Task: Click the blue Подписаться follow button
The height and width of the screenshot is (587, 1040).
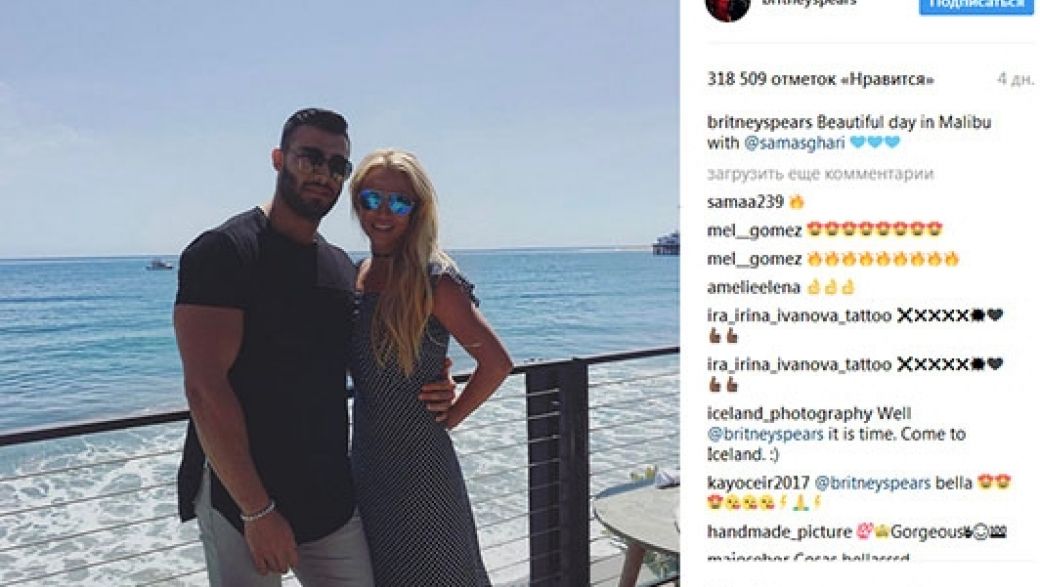Action: (x=976, y=5)
